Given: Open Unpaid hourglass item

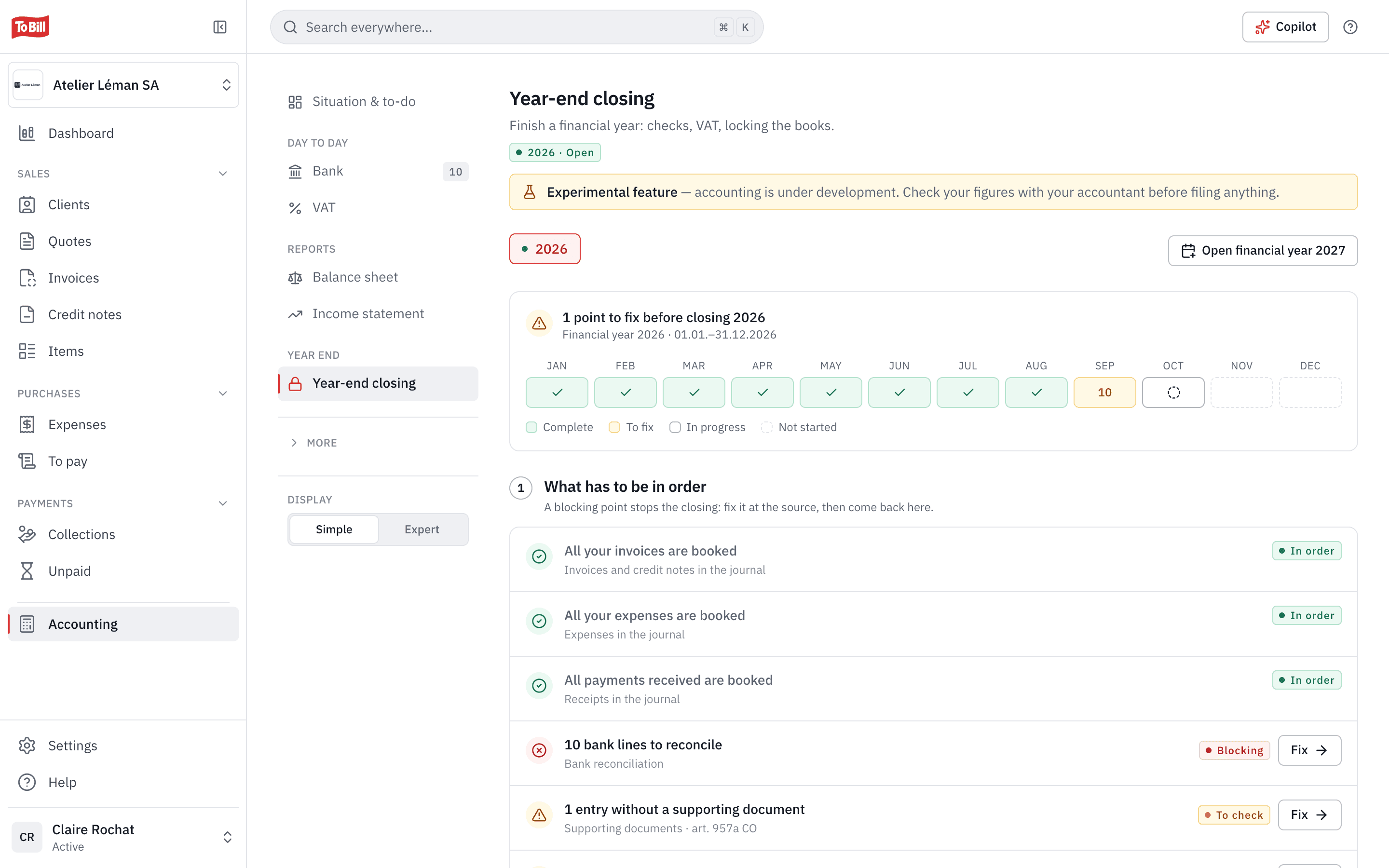Looking at the screenshot, I should click(123, 571).
